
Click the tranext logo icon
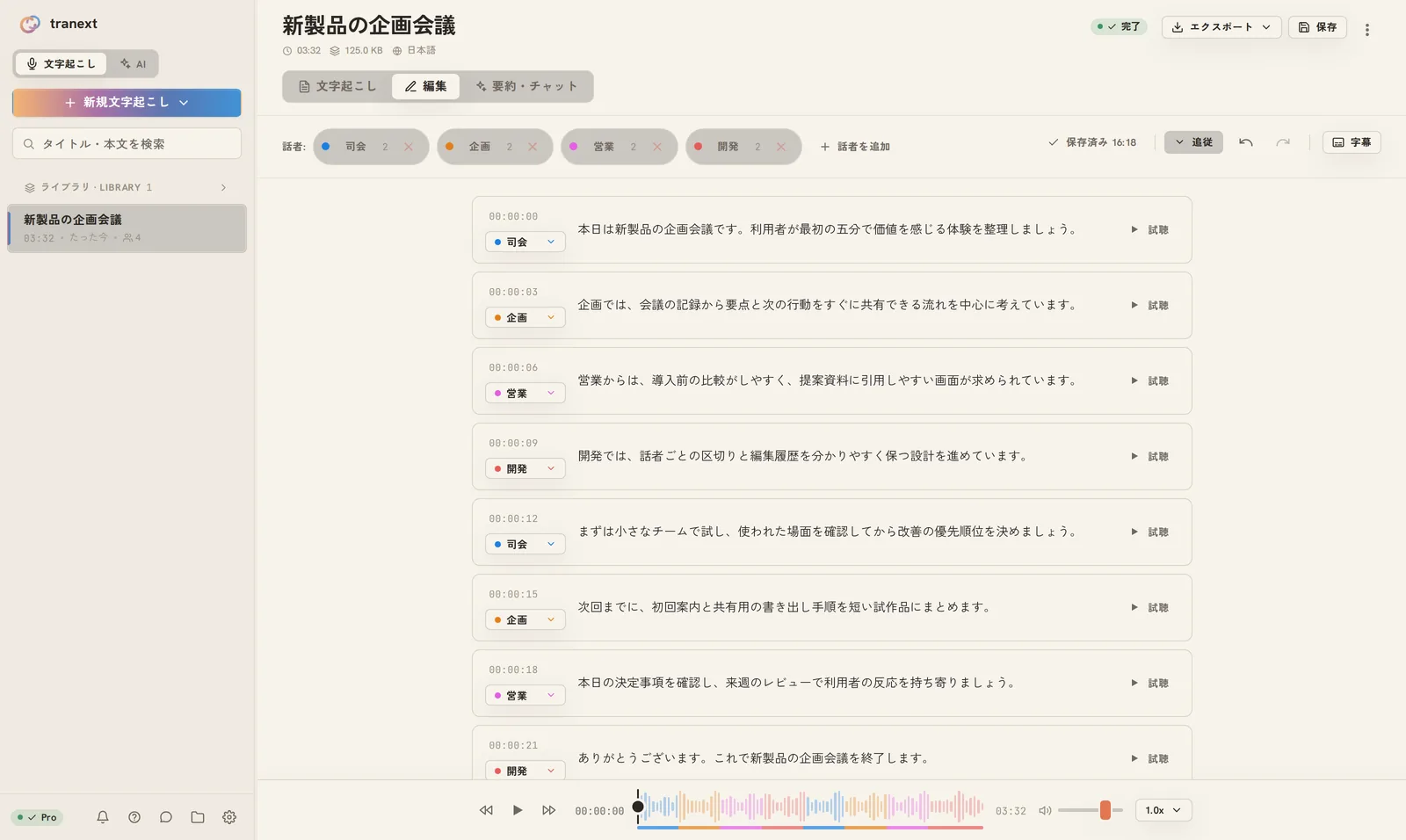pyautogui.click(x=30, y=24)
